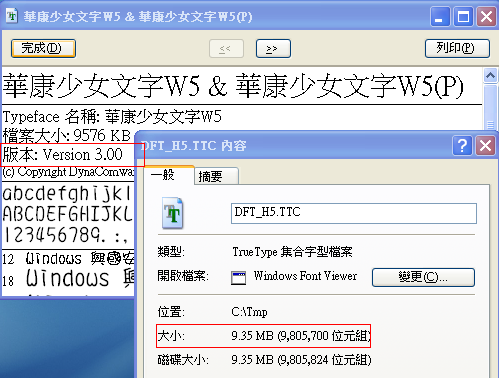The width and height of the screenshot is (499, 378).
Task: Click the font viewer title bar icon
Action: [12, 16]
